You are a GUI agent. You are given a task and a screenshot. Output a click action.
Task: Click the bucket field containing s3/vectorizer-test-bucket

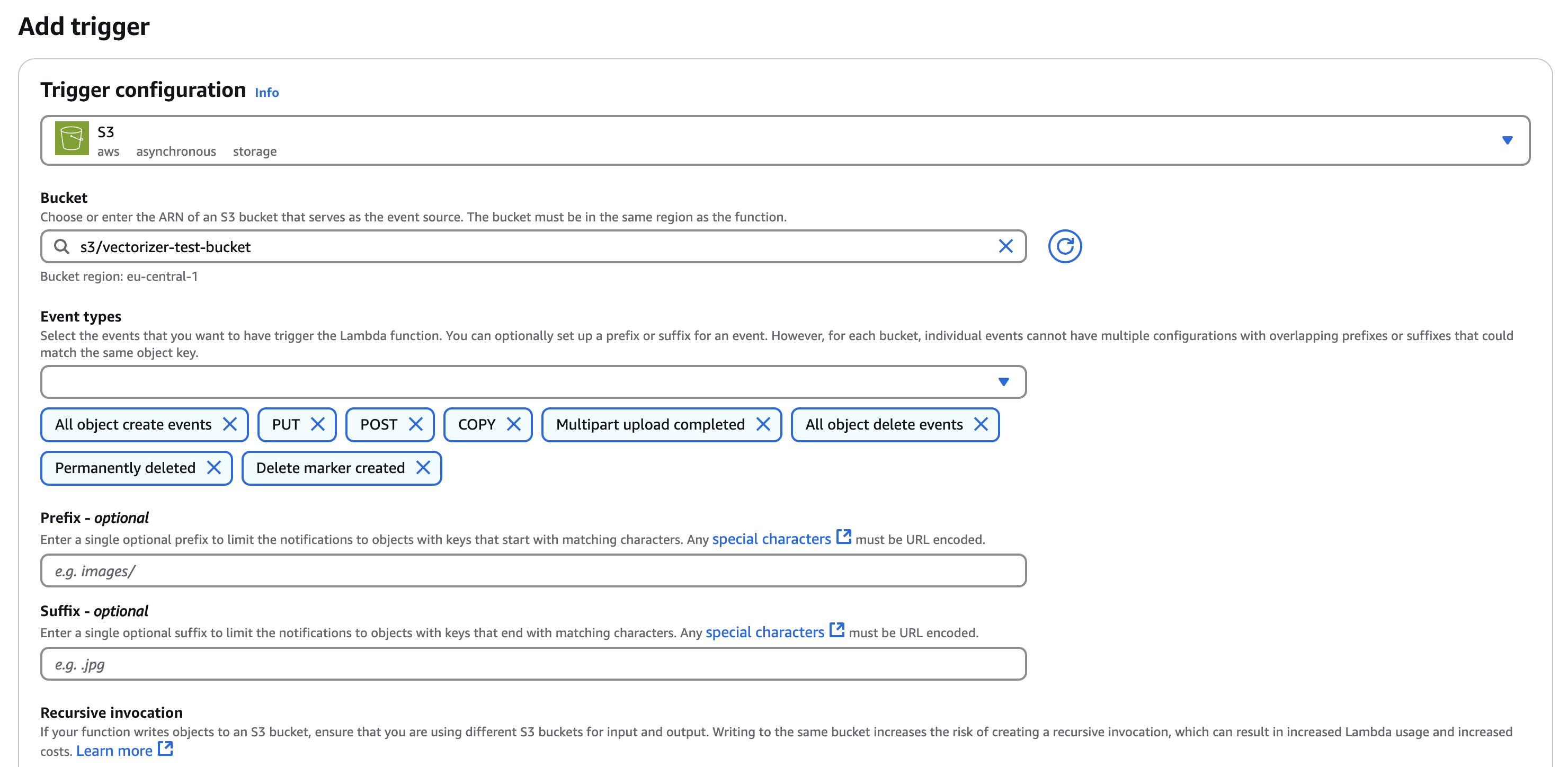tap(533, 246)
